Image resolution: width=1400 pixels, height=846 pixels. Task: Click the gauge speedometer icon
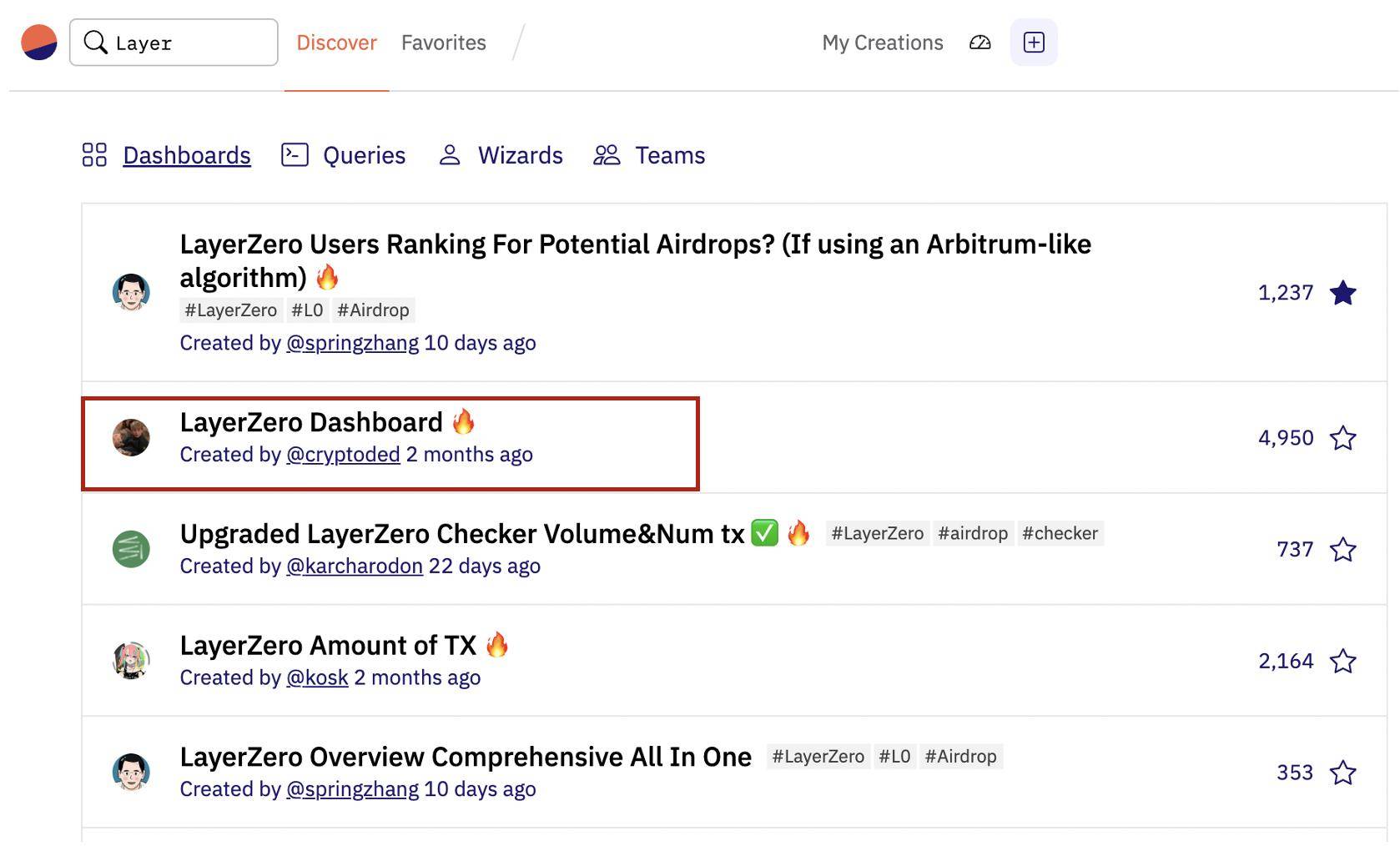980,43
